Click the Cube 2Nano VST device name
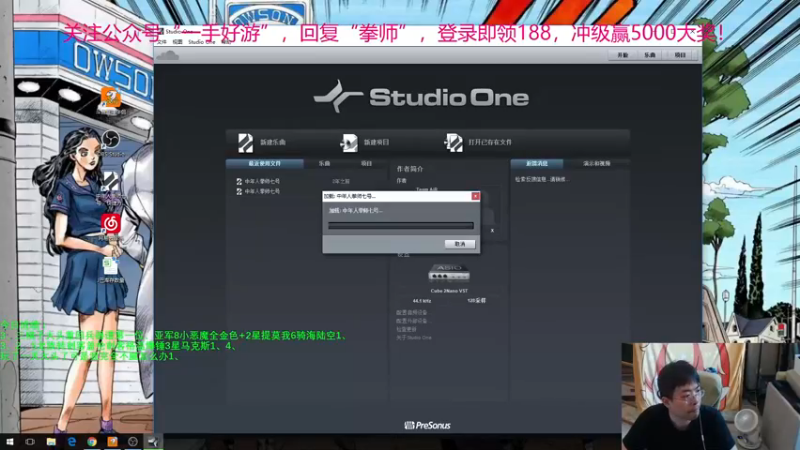This screenshot has height=450, width=800. click(x=449, y=291)
